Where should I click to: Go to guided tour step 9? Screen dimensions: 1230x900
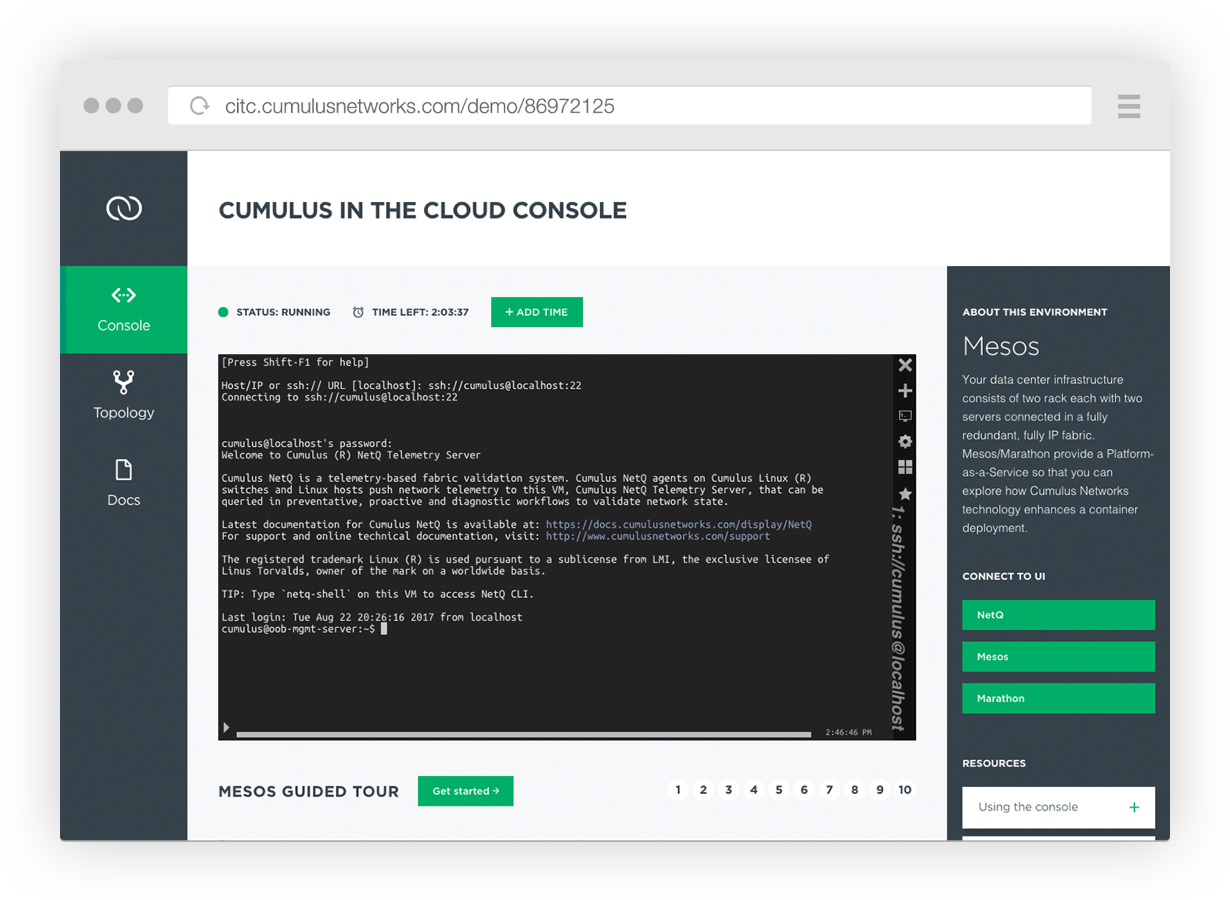880,790
